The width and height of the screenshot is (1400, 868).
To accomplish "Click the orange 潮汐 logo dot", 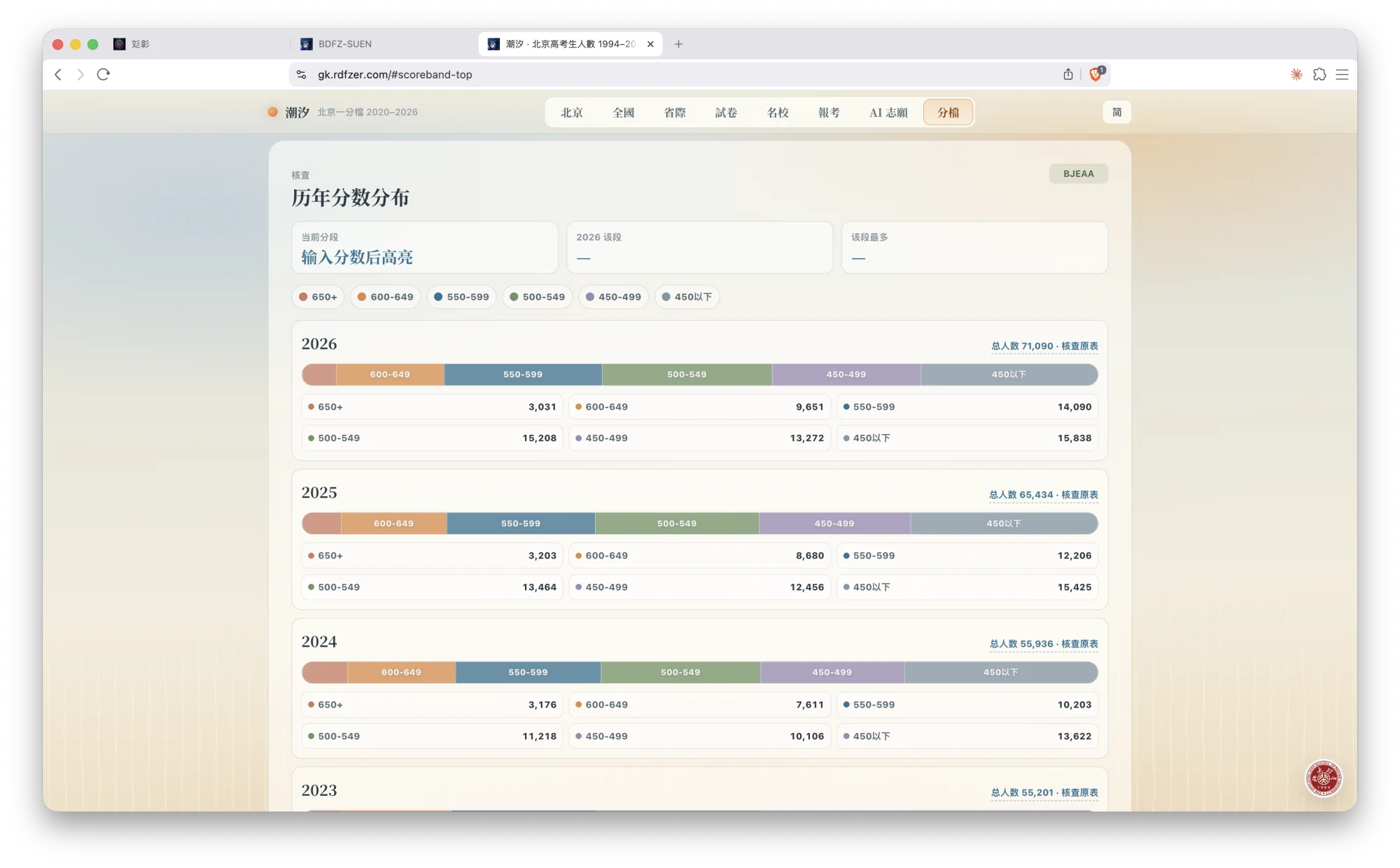I will pos(273,112).
